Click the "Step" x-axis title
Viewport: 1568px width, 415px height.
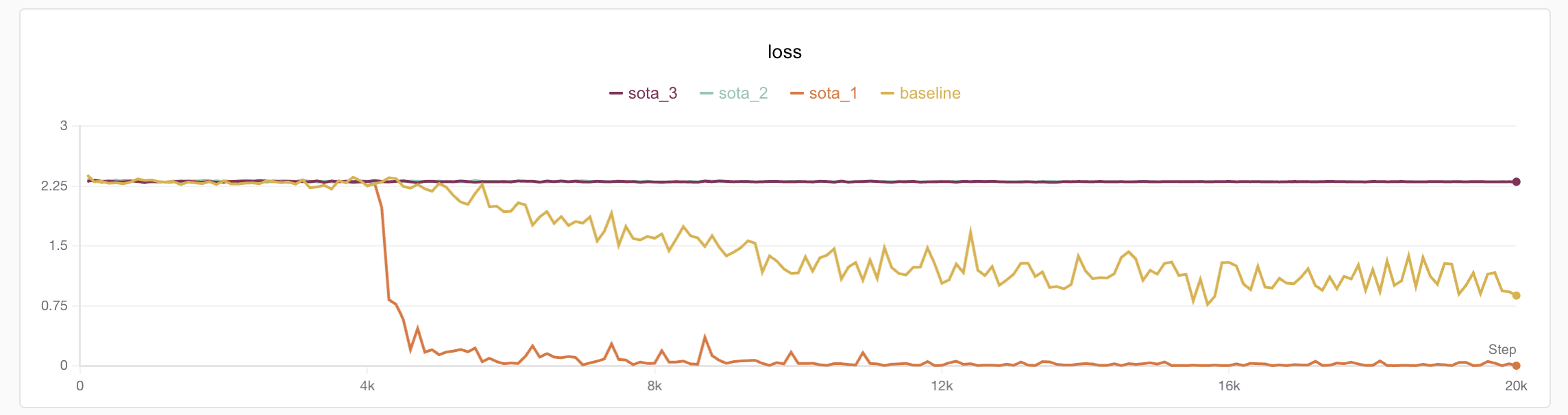[x=1502, y=350]
